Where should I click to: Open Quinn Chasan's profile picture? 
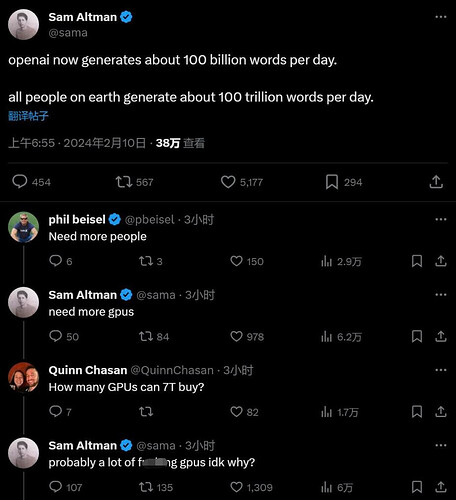pos(23,378)
